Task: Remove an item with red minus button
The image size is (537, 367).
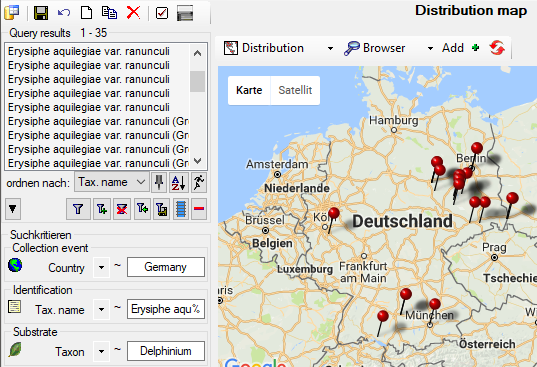Action: coord(199,208)
